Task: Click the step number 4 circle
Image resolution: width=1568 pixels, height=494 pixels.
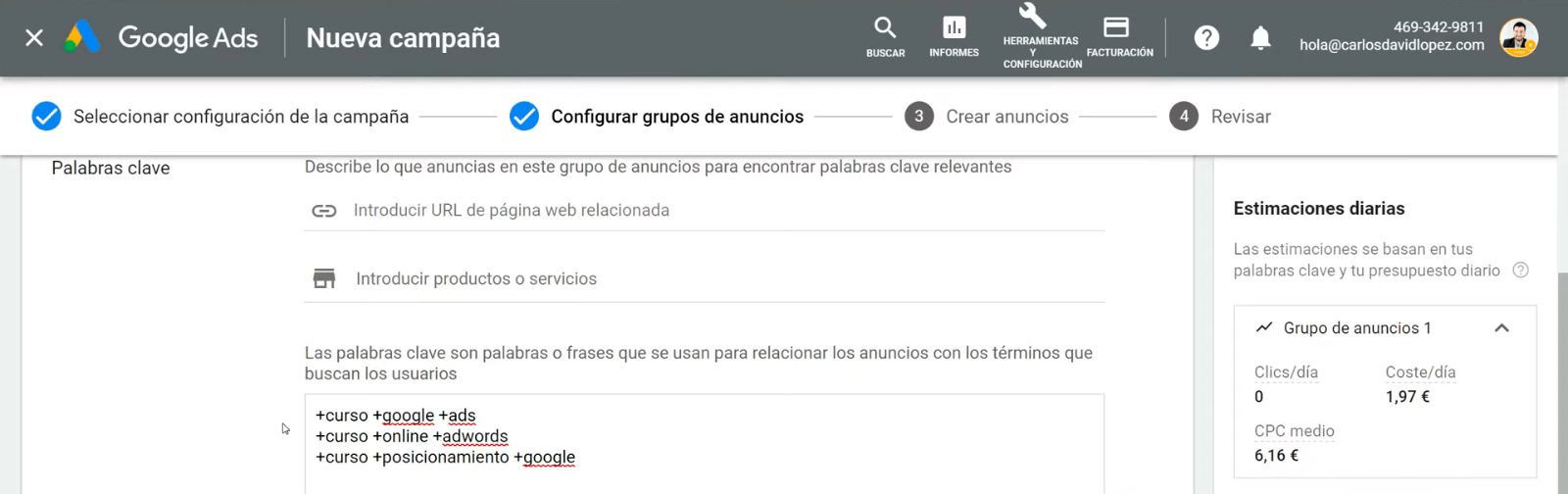Action: coord(1184,117)
